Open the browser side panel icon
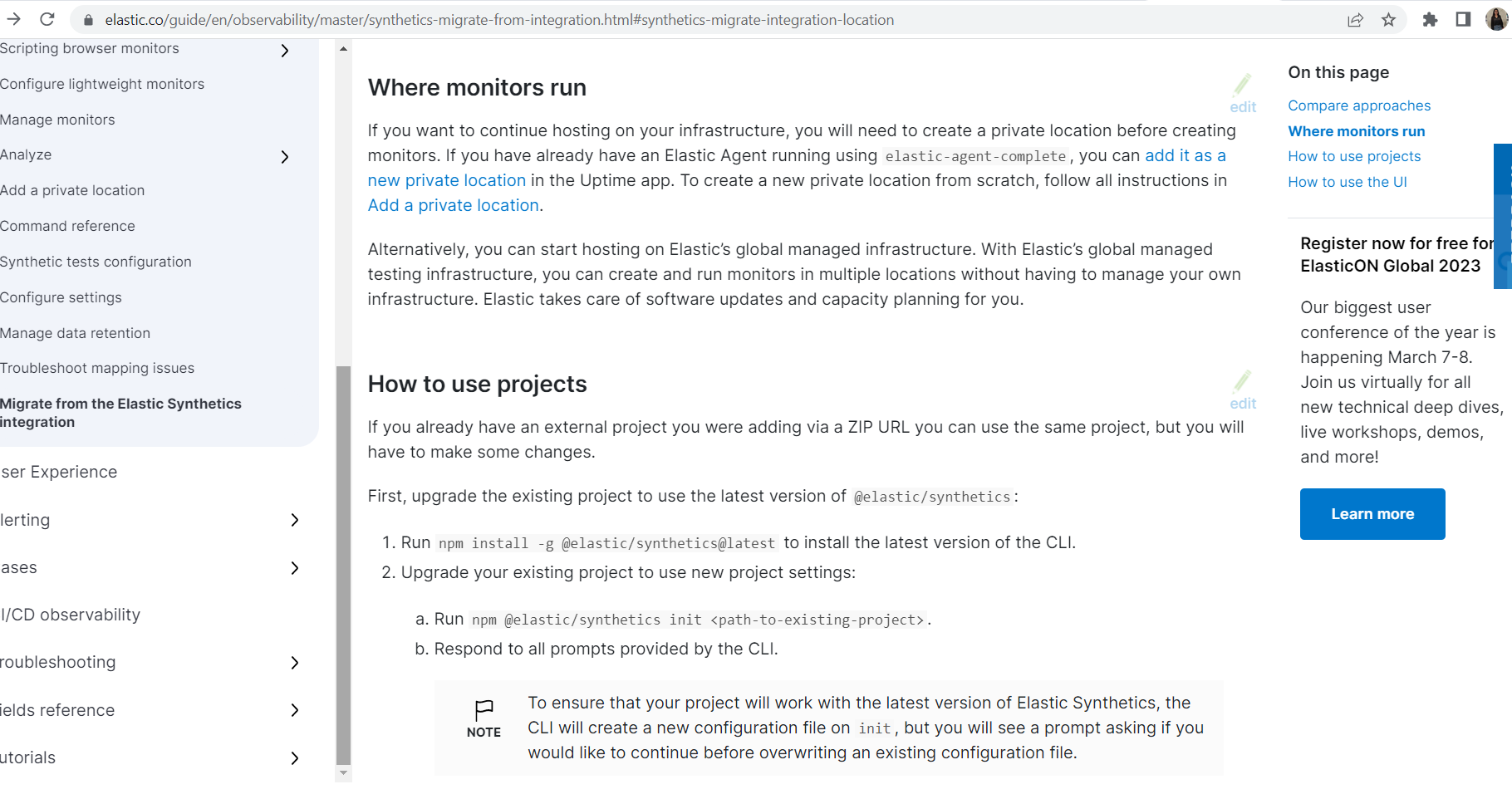 point(1462,19)
